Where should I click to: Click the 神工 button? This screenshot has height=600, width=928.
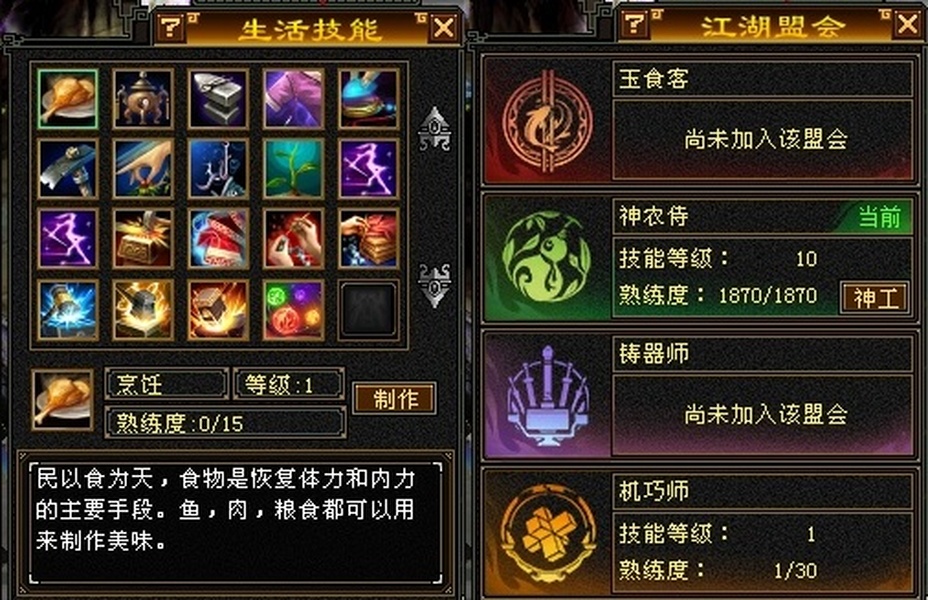(x=875, y=298)
